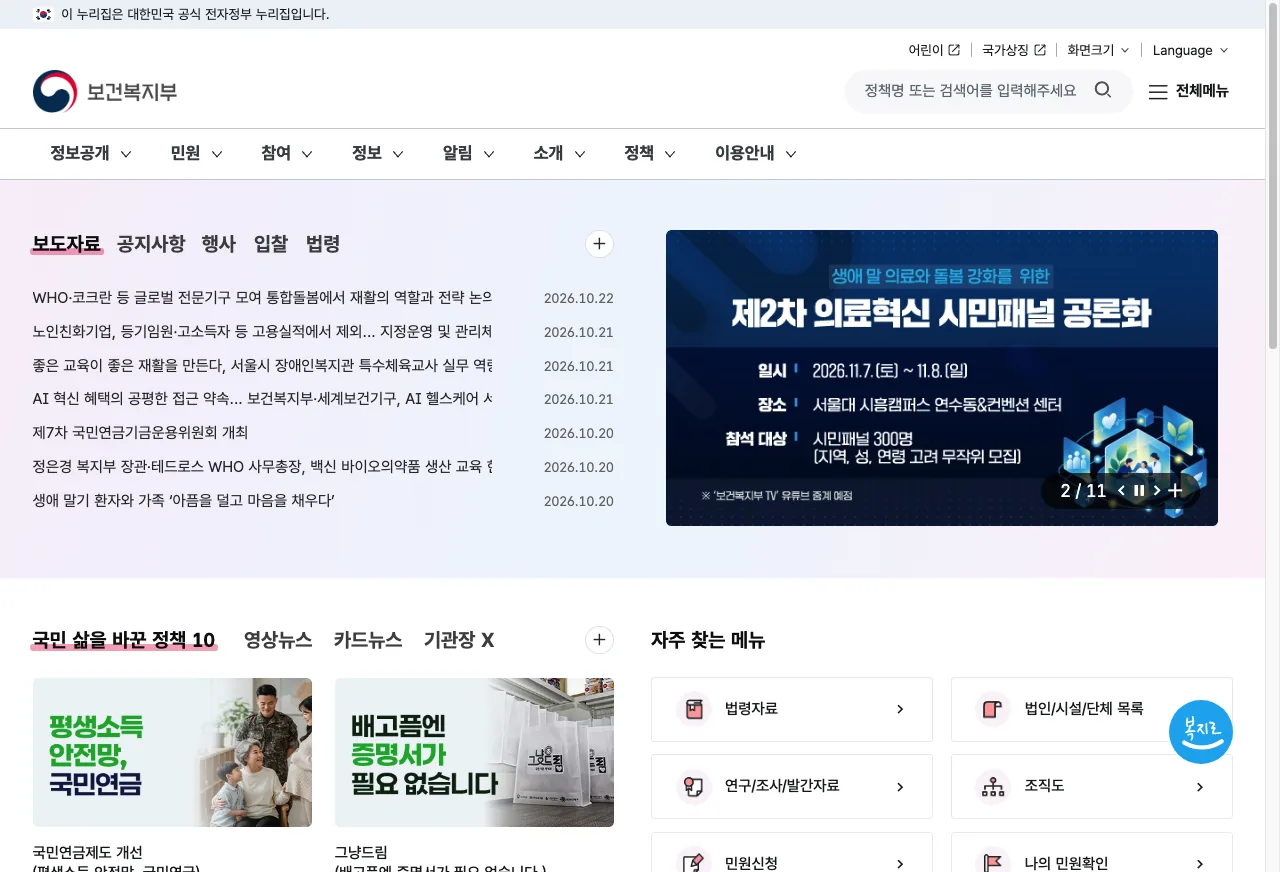Open the 이용안내 menu
1280x872 pixels.
click(755, 153)
